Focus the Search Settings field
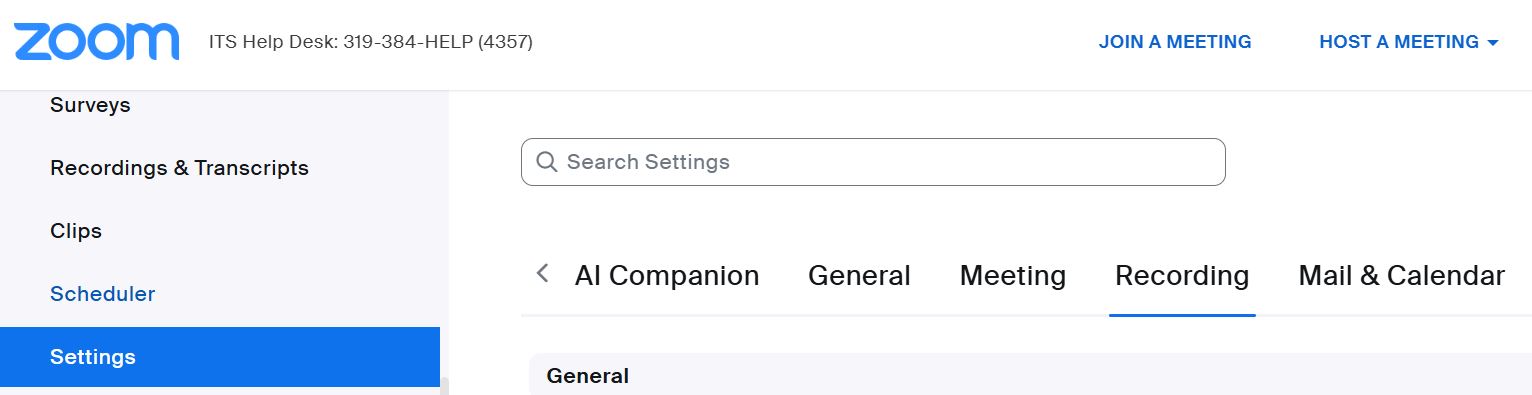Viewport: 1532px width, 395px height. (873, 162)
